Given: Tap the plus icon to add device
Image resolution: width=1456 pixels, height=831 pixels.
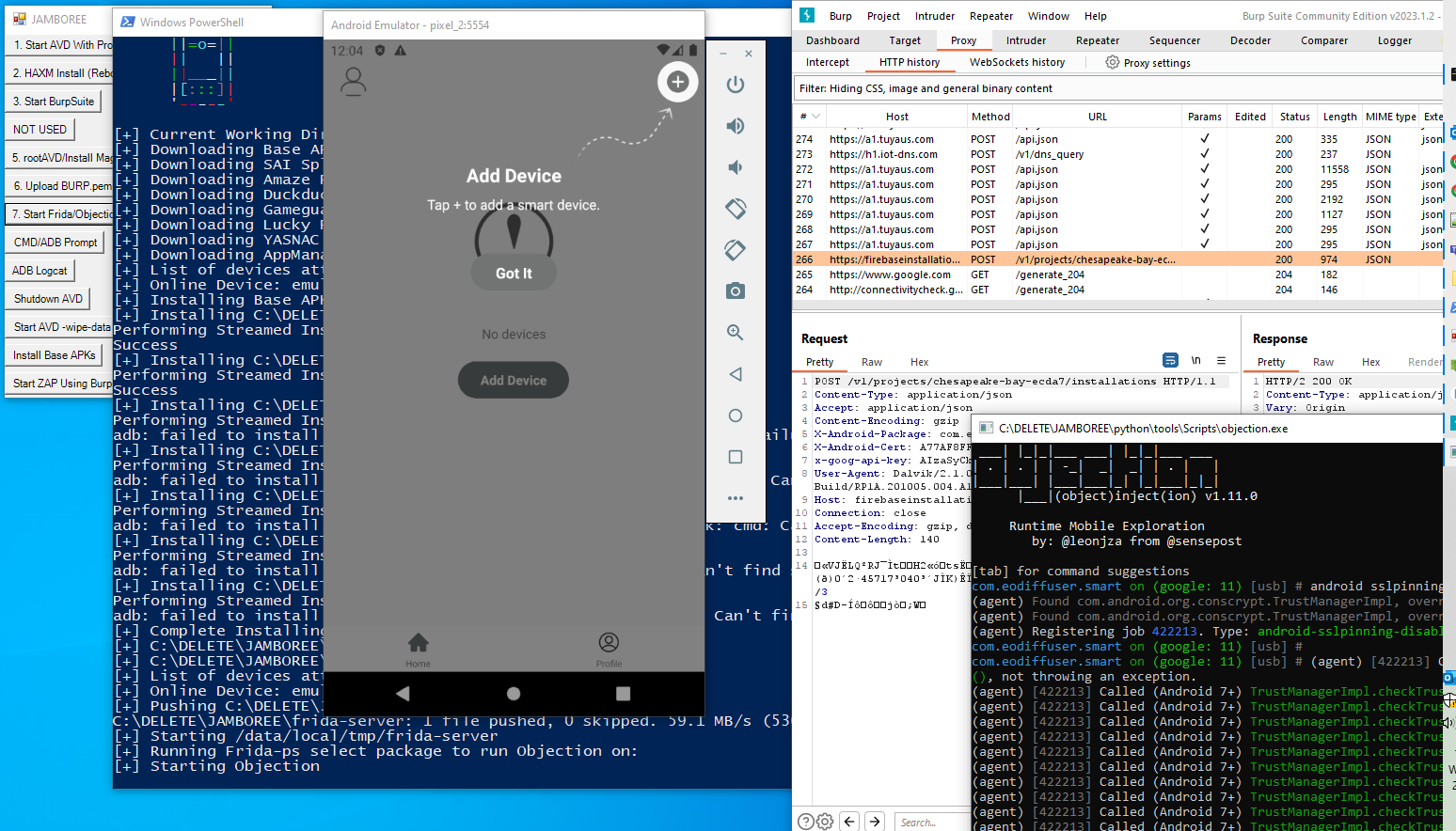Looking at the screenshot, I should 677,83.
